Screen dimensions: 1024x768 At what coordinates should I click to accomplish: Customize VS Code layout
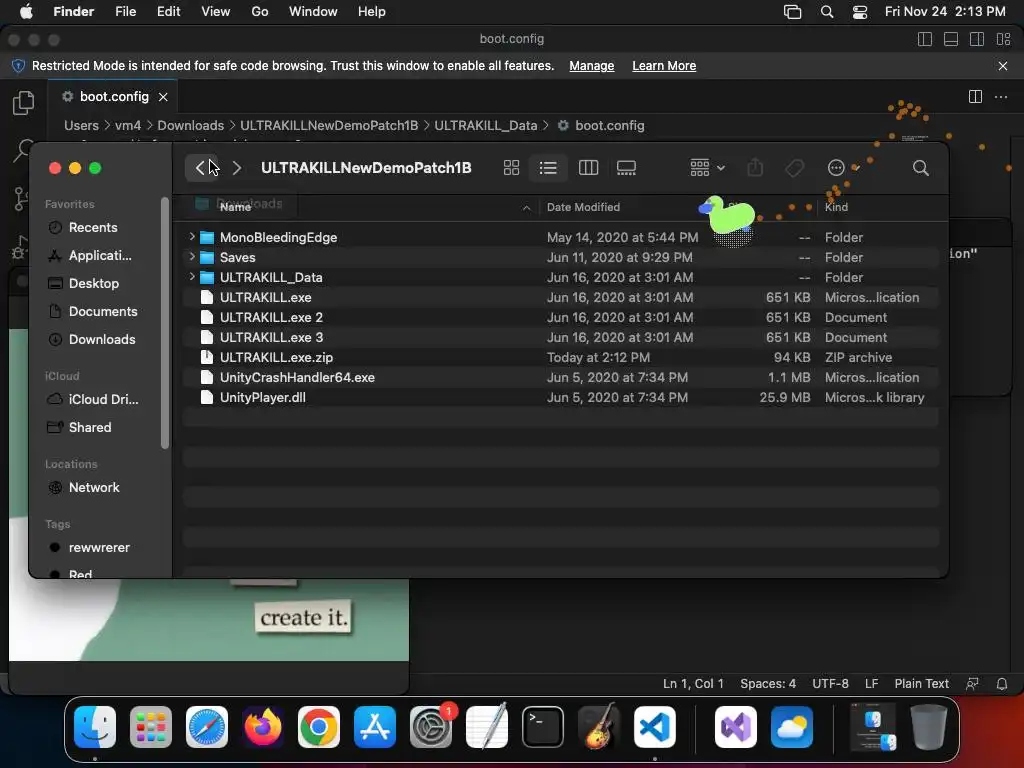[x=1004, y=39]
